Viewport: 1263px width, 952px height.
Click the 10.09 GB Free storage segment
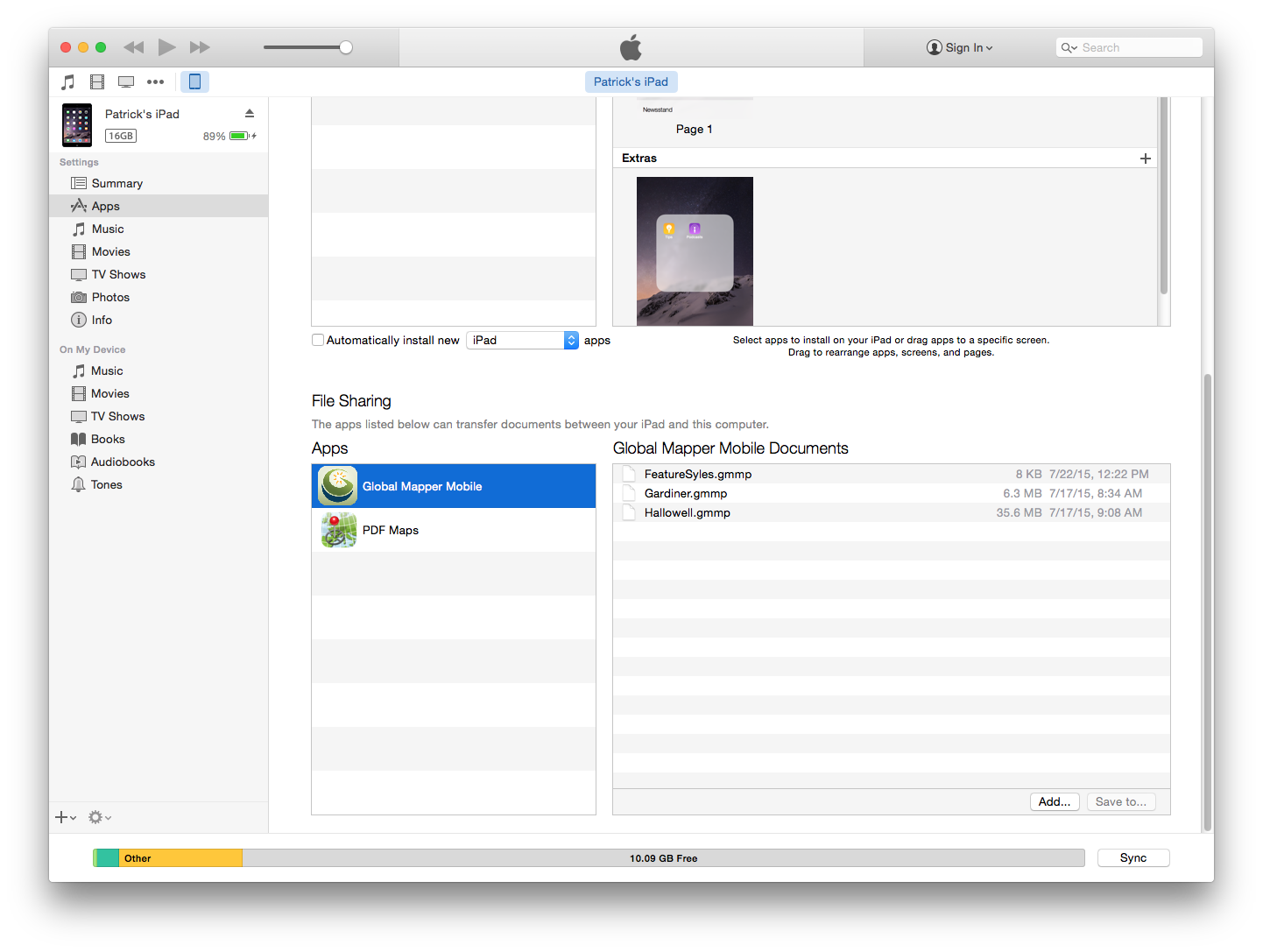click(663, 858)
